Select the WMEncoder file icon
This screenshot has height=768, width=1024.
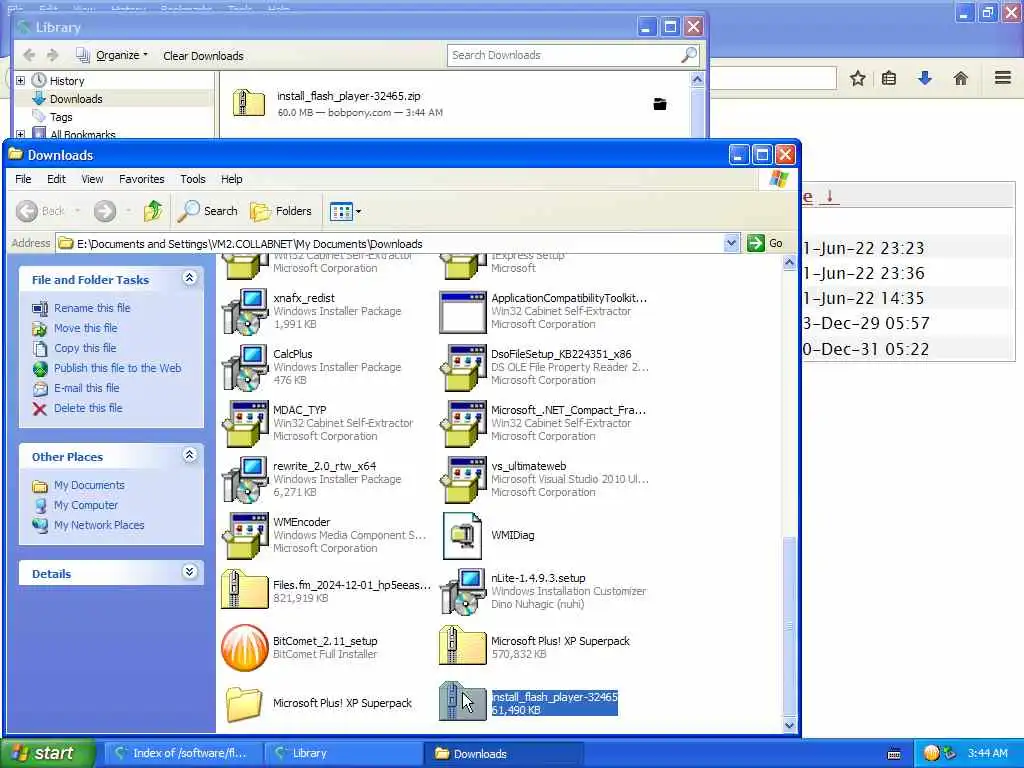click(245, 536)
